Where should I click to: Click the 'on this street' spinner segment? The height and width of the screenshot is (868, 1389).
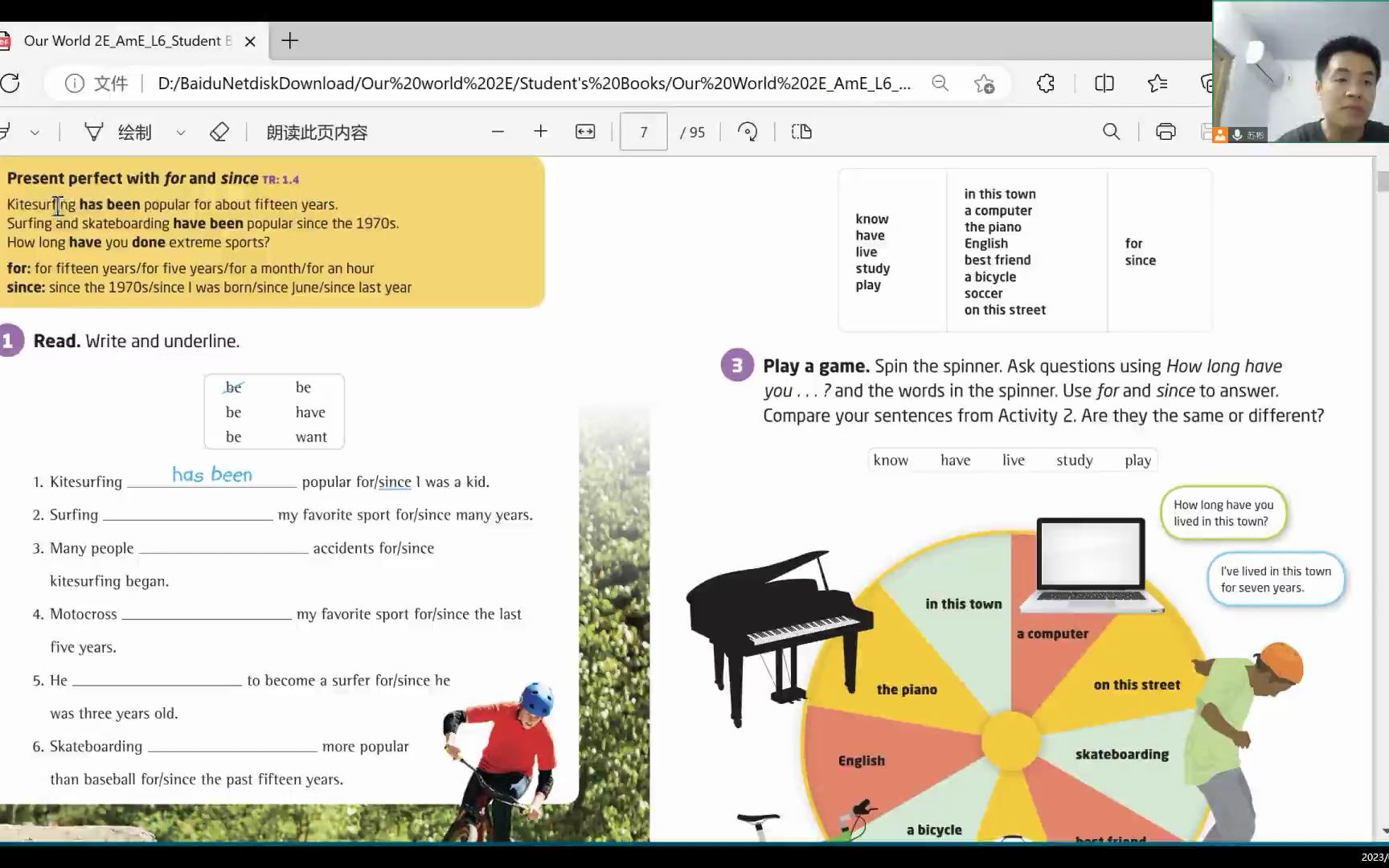(x=1137, y=686)
